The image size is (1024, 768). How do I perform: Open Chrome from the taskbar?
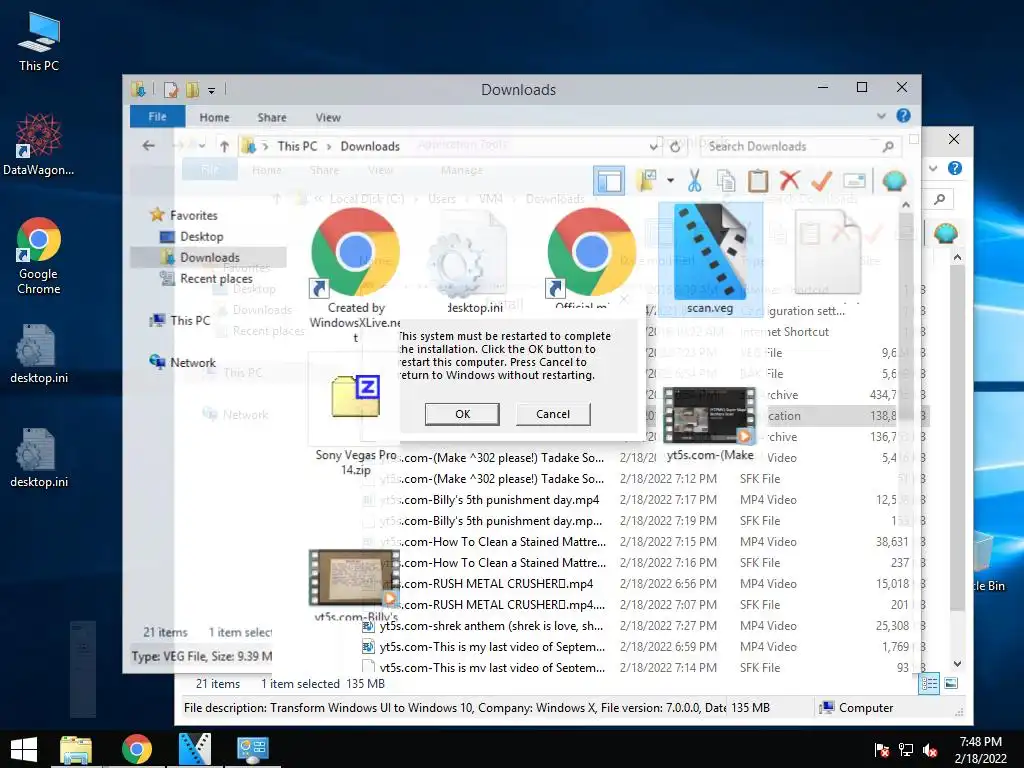136,749
